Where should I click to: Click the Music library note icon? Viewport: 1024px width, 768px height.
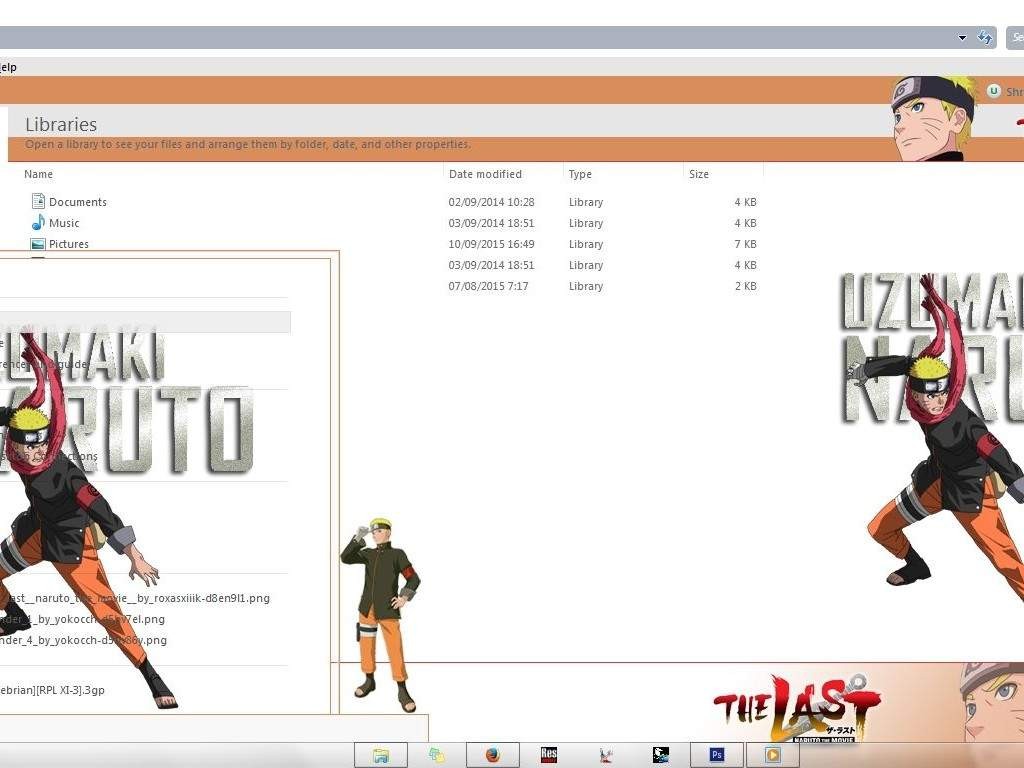38,223
